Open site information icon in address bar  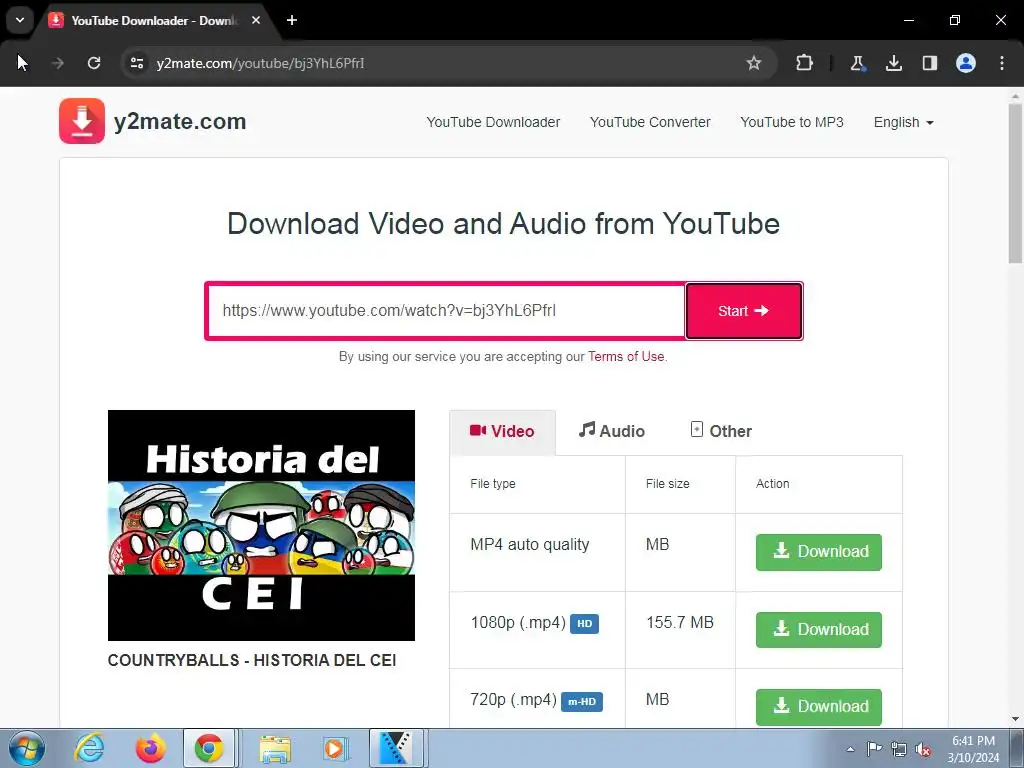[137, 63]
